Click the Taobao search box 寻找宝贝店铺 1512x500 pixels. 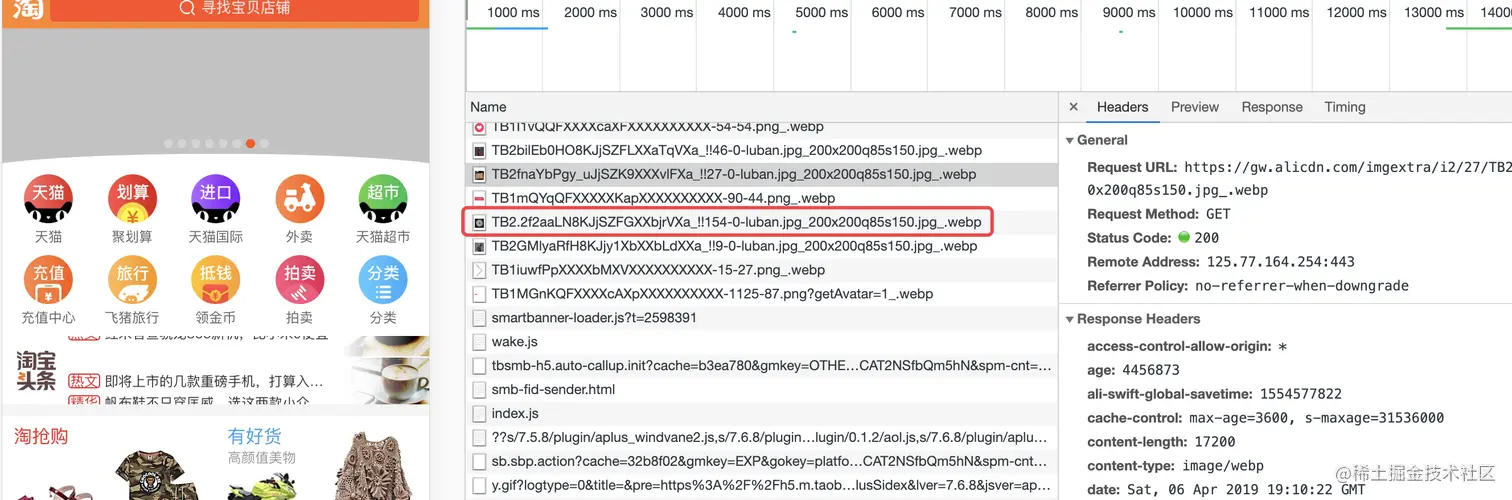(x=234, y=9)
